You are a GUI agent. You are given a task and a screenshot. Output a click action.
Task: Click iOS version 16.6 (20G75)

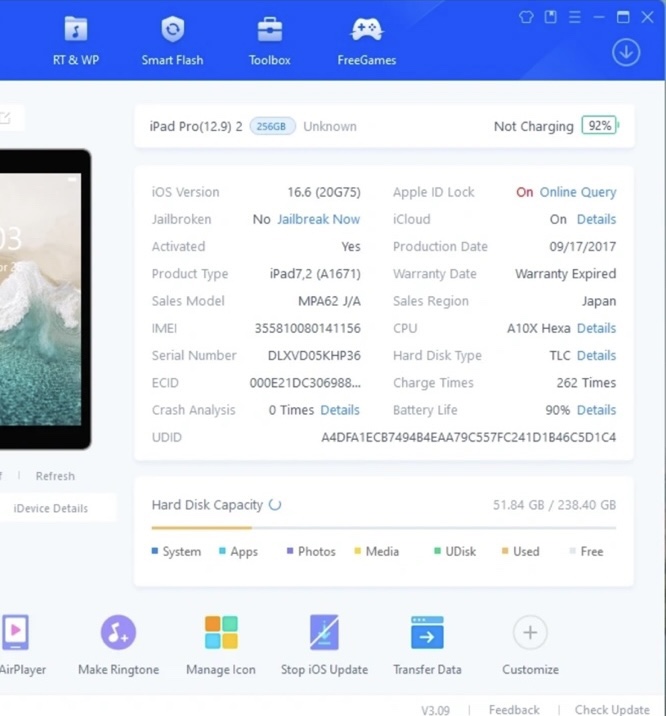tap(324, 192)
